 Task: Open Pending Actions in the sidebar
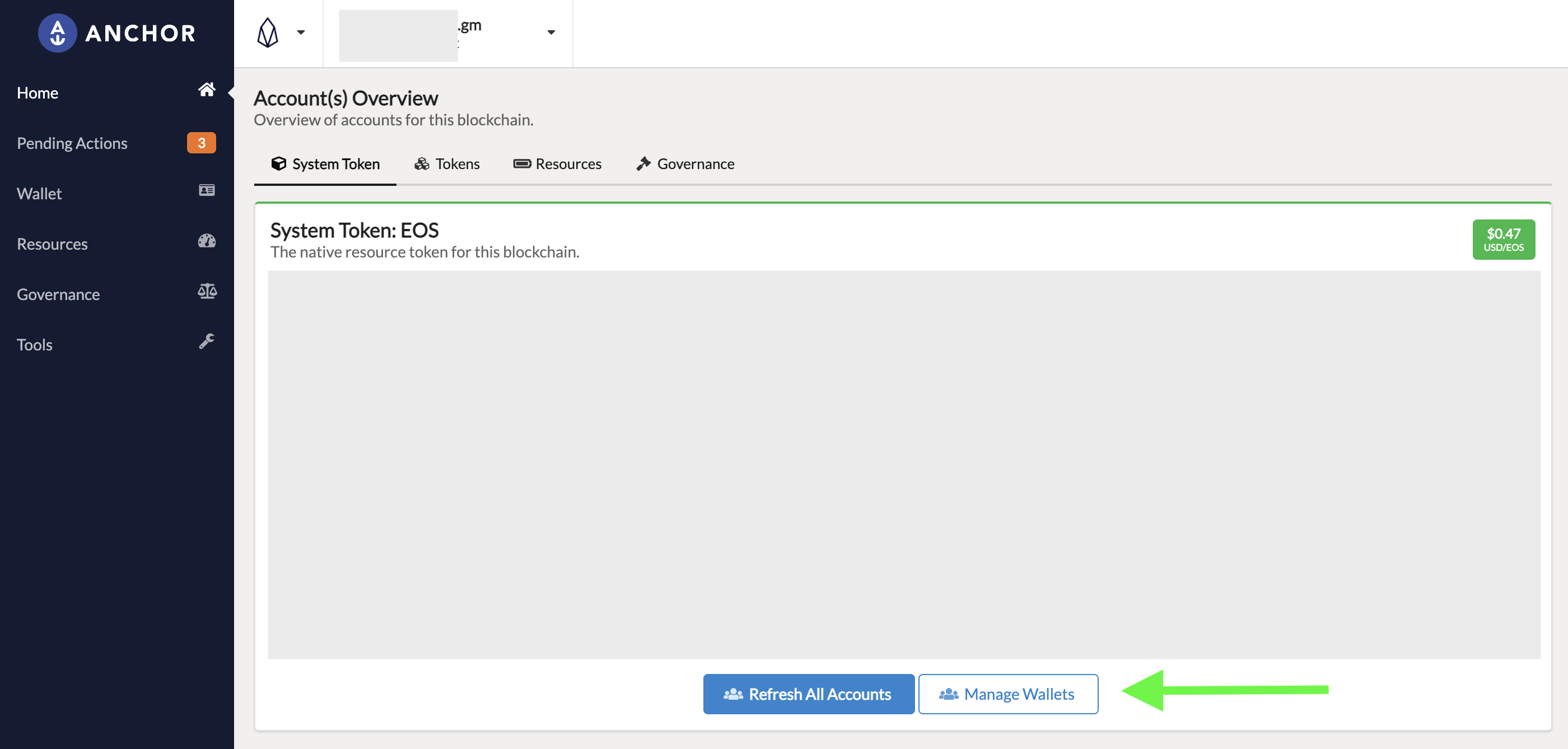(72, 144)
